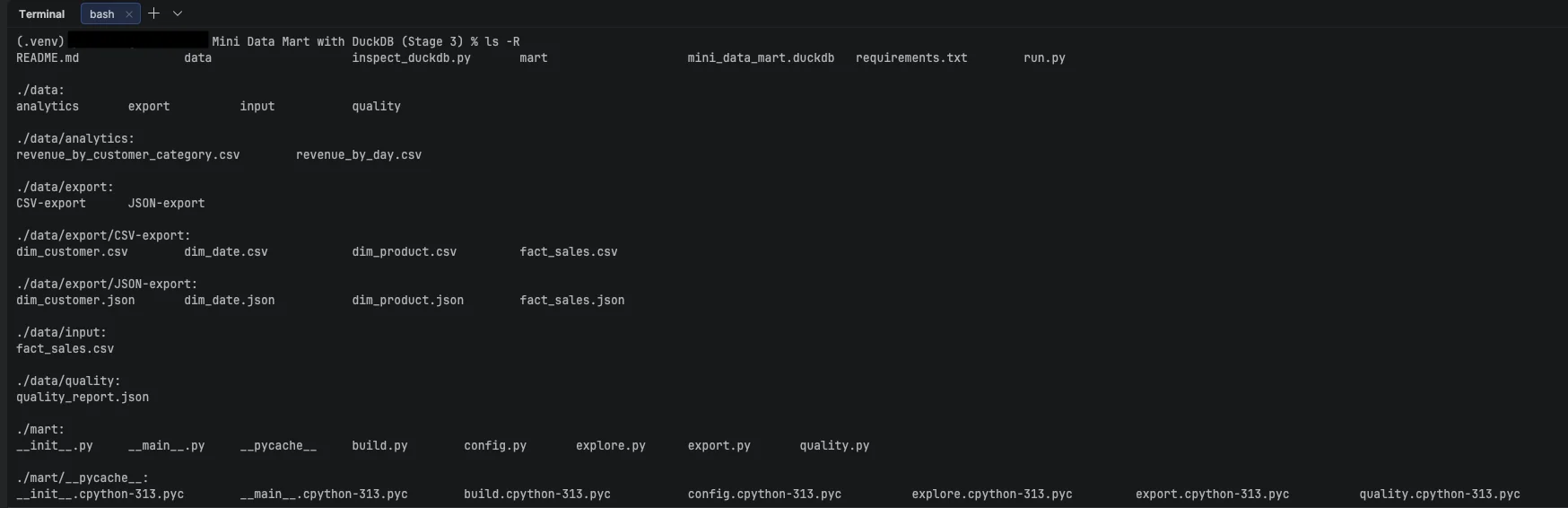Click build.py in mart

379,446
